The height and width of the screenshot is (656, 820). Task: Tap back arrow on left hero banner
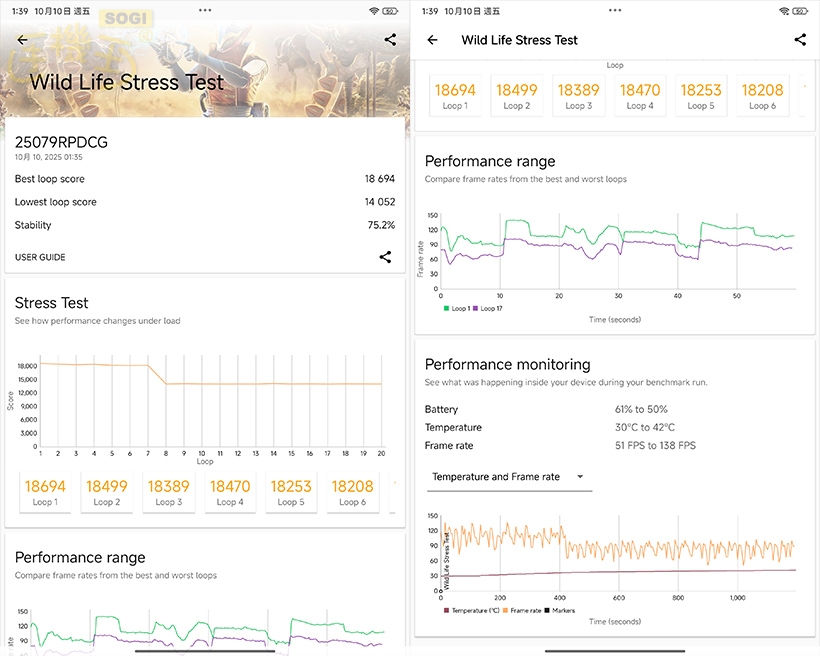(23, 40)
